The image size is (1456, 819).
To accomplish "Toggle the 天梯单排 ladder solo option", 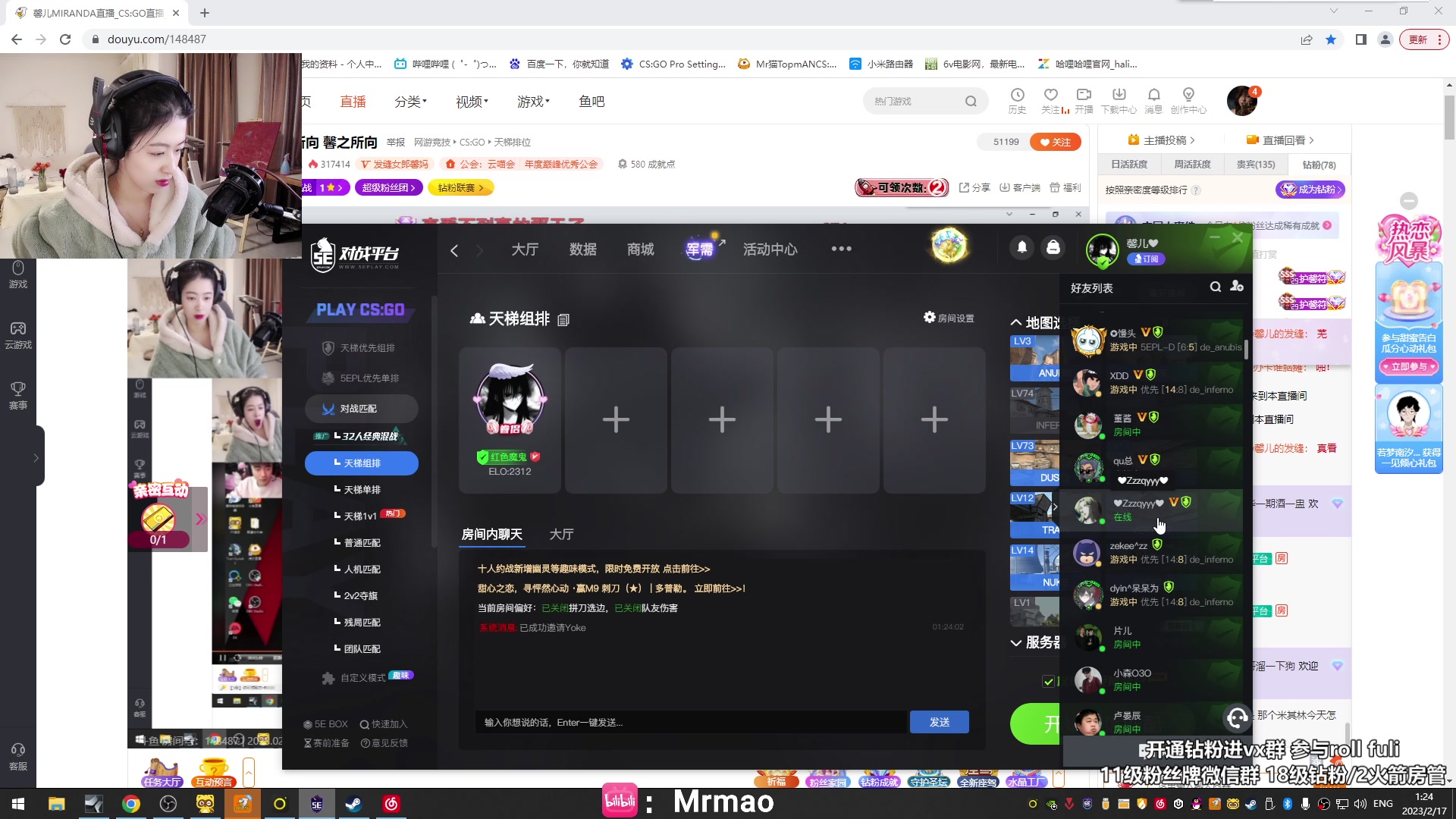I will pos(362,489).
